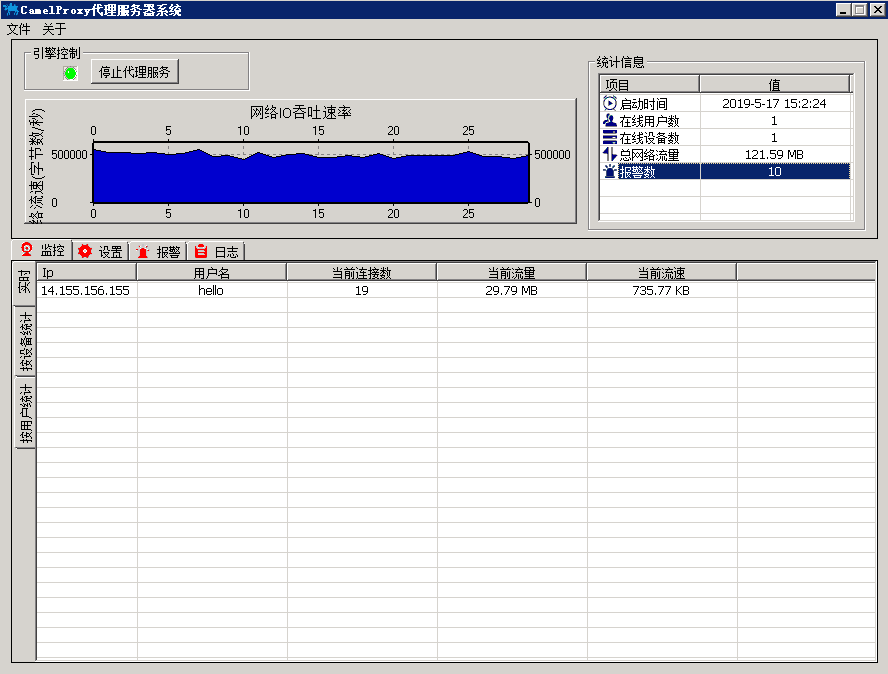Click the CamelProxy camel icon in title bar
888x674 pixels.
point(10,10)
